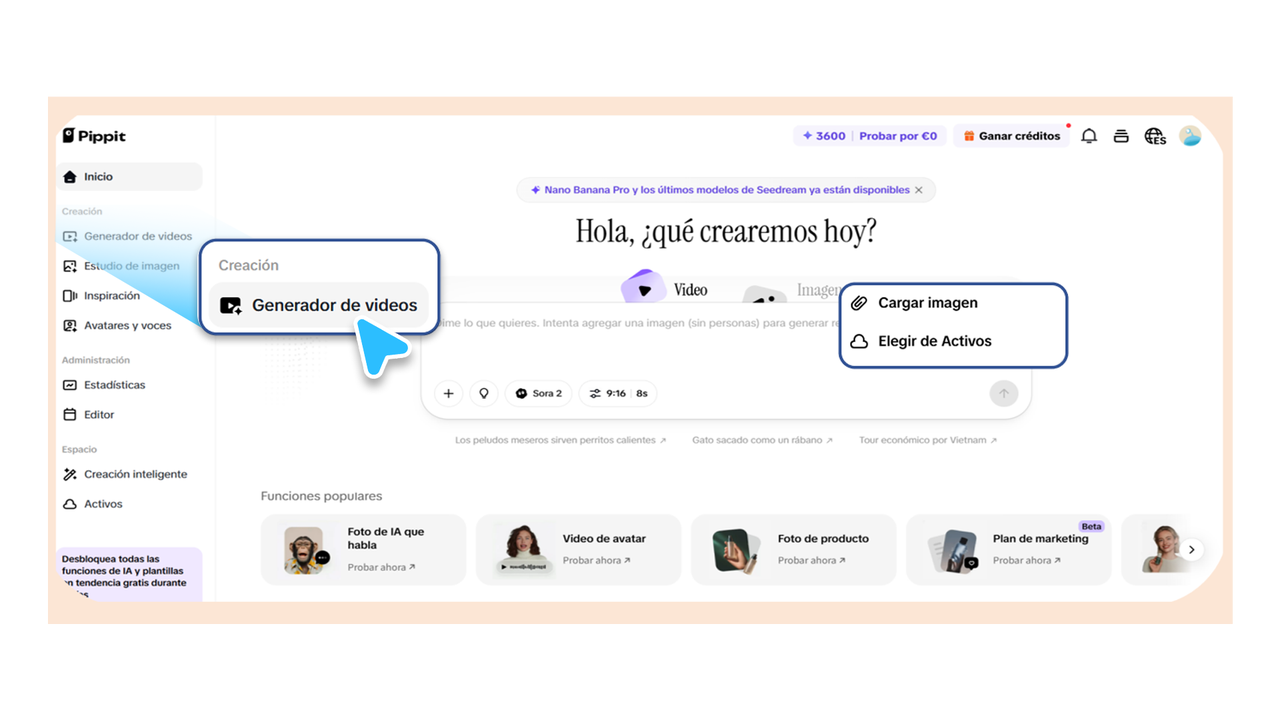Select Inspiración in the sidebar

(112, 295)
